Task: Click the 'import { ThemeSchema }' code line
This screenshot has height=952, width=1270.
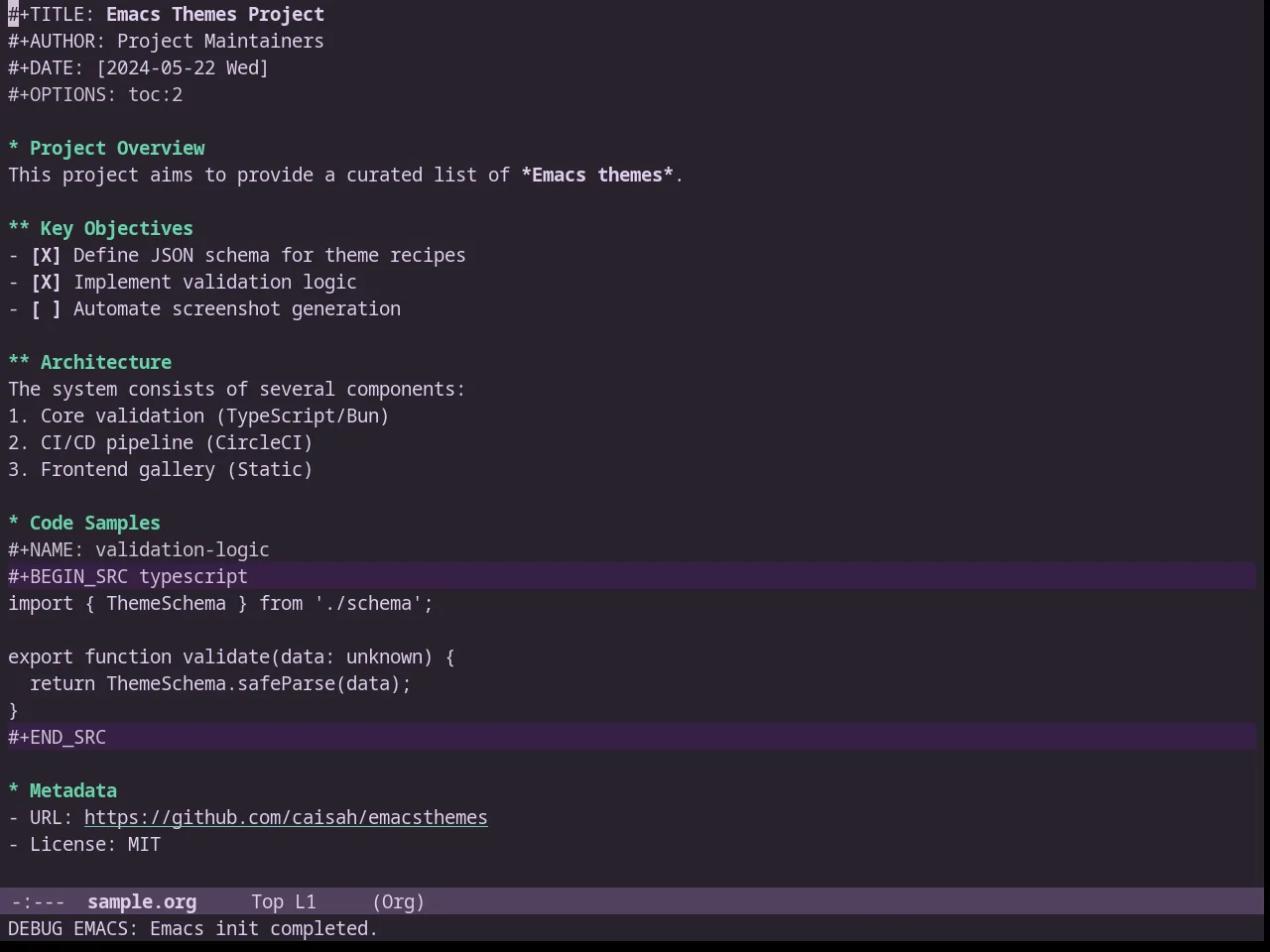Action: tap(220, 603)
